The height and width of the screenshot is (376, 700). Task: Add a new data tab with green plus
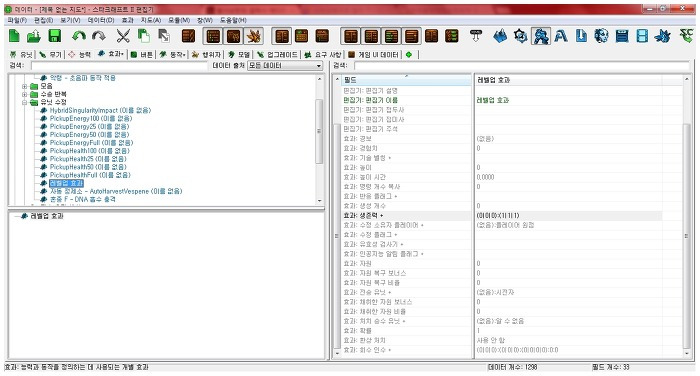coord(409,54)
